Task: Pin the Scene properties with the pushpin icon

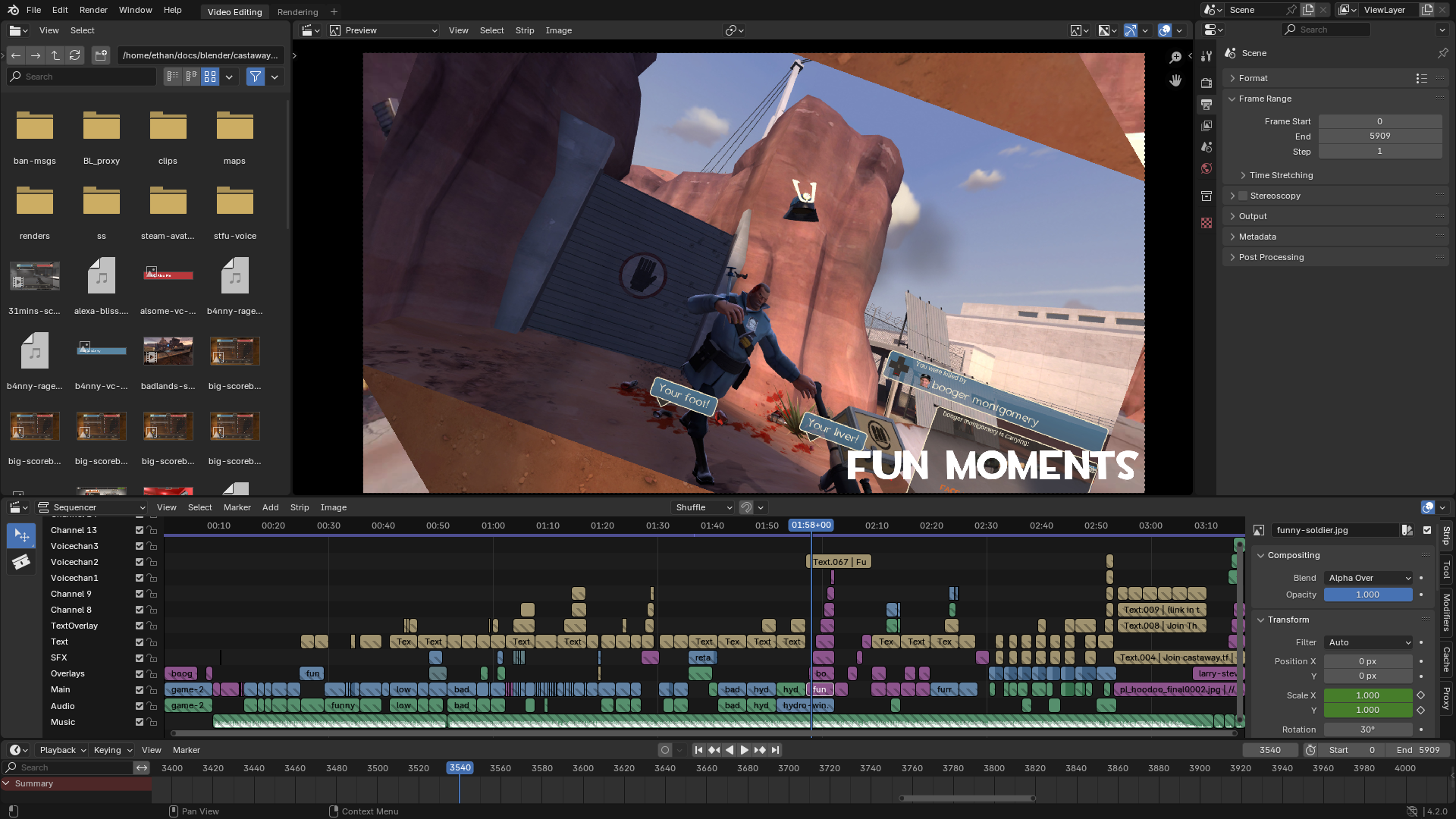Action: click(x=1443, y=53)
